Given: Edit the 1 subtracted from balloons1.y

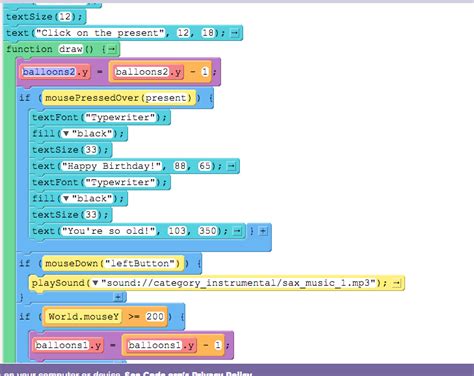Looking at the screenshot, I should click(x=218, y=345).
